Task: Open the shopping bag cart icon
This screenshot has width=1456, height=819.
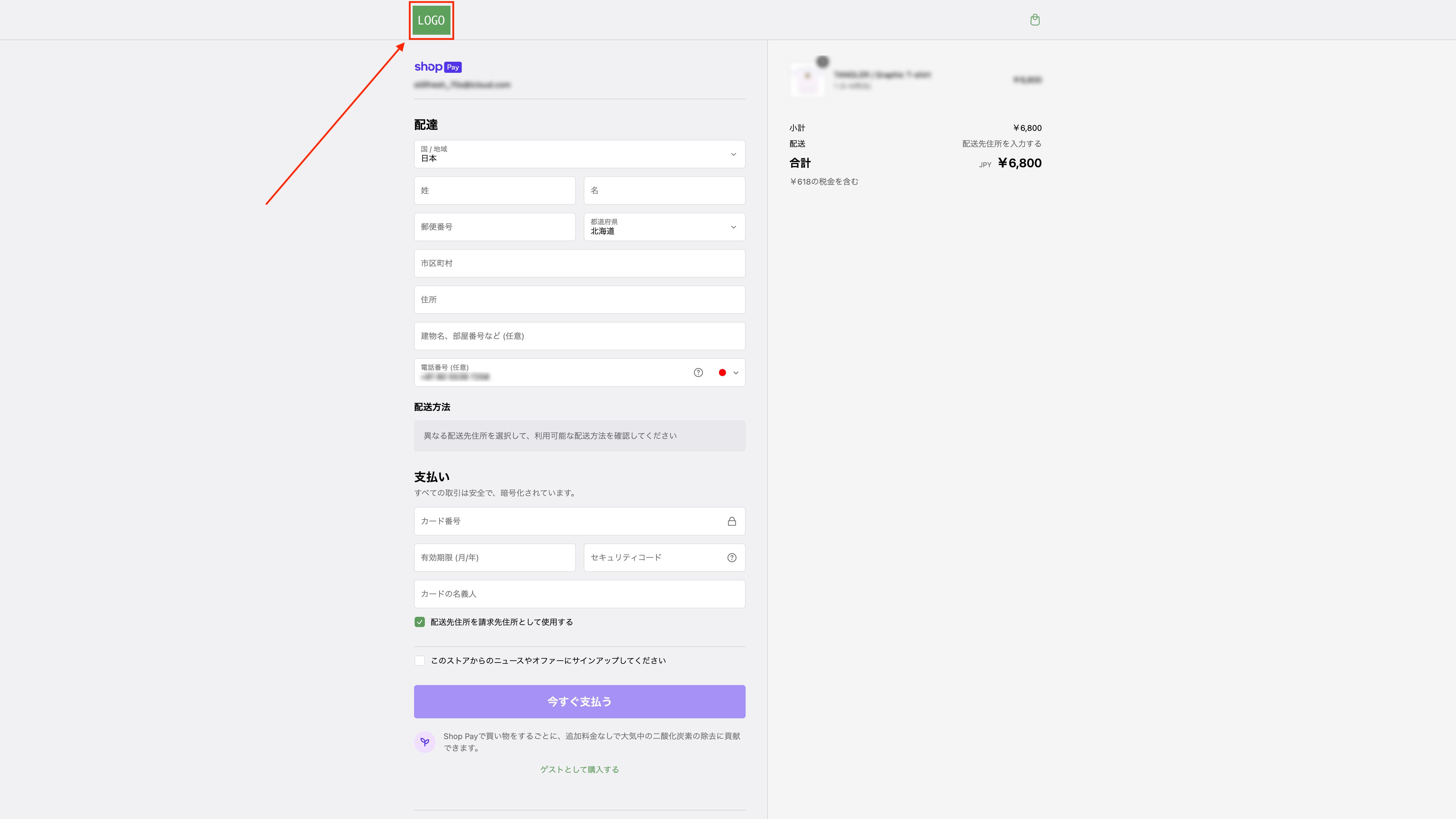Action: click(x=1034, y=20)
